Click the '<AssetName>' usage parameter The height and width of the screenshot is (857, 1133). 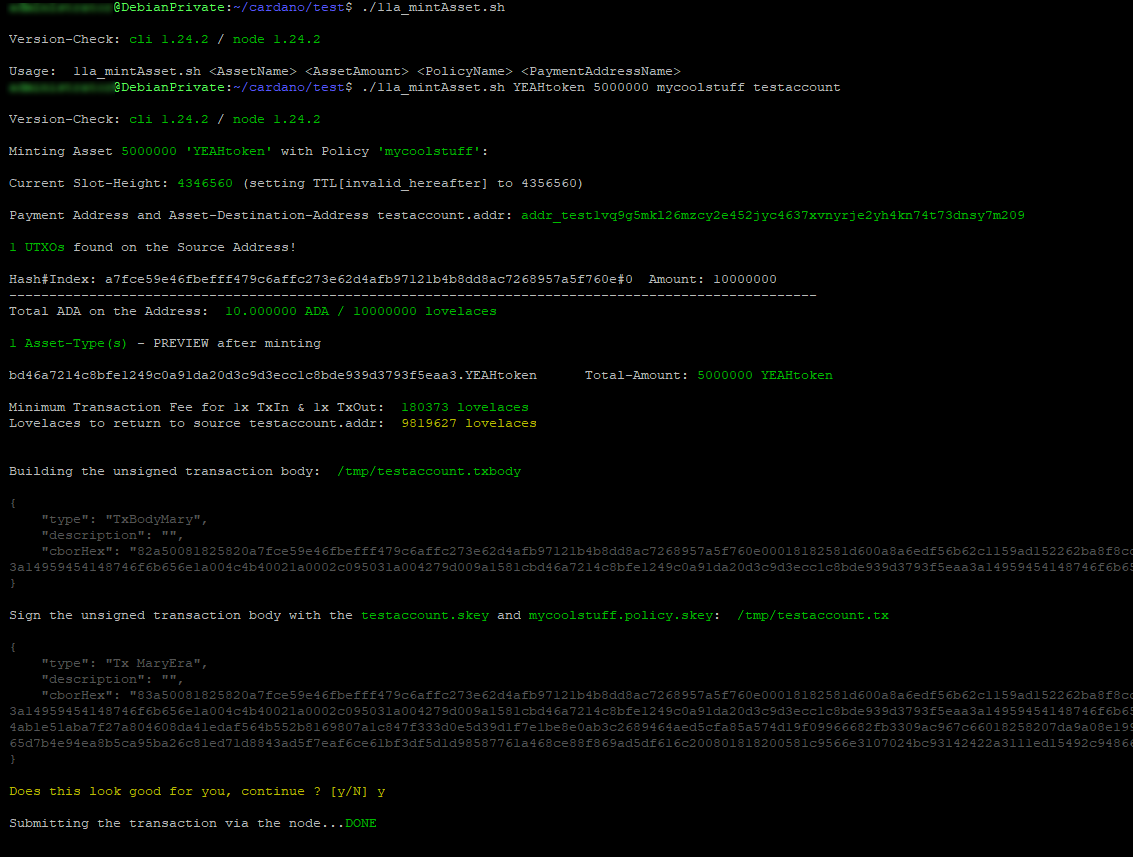[x=253, y=72]
